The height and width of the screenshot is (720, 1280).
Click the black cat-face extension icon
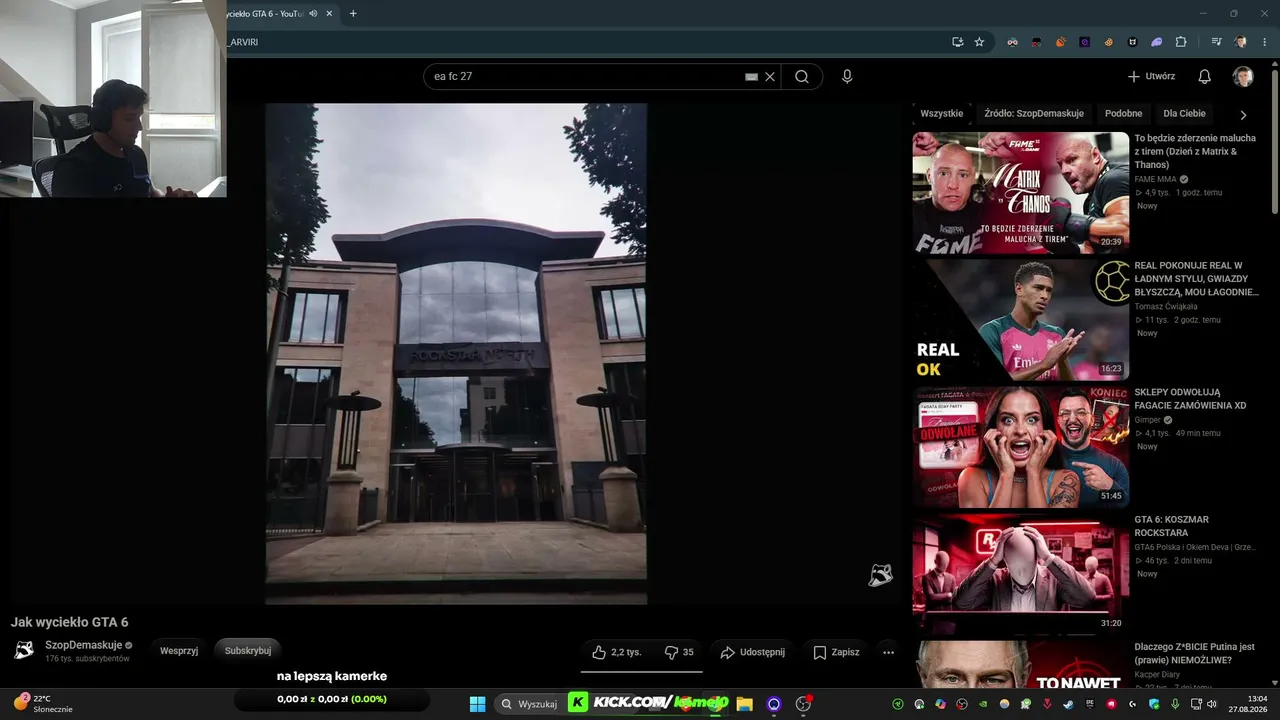pyautogui.click(x=1133, y=42)
